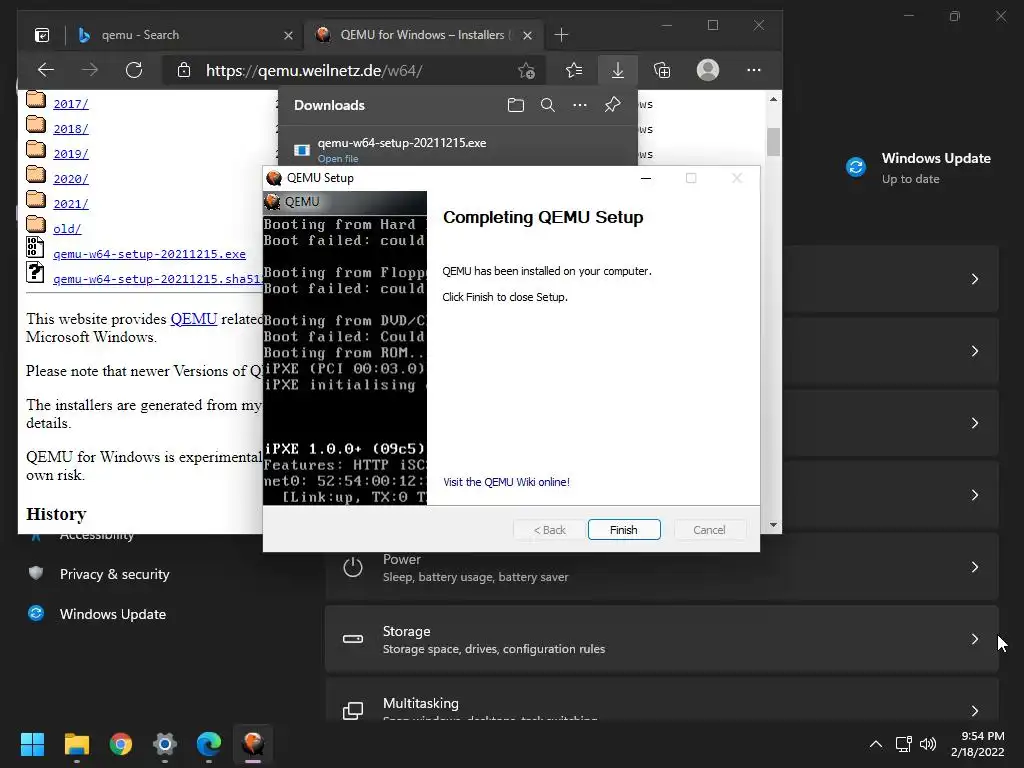Open the volume icon in system tray
Image resolution: width=1024 pixels, height=768 pixels.
tap(927, 744)
